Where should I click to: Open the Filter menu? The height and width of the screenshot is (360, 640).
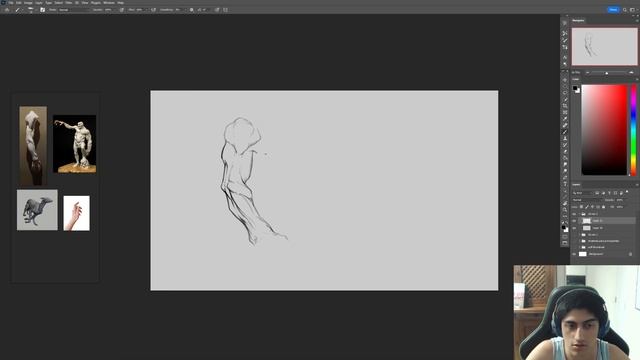coord(69,3)
